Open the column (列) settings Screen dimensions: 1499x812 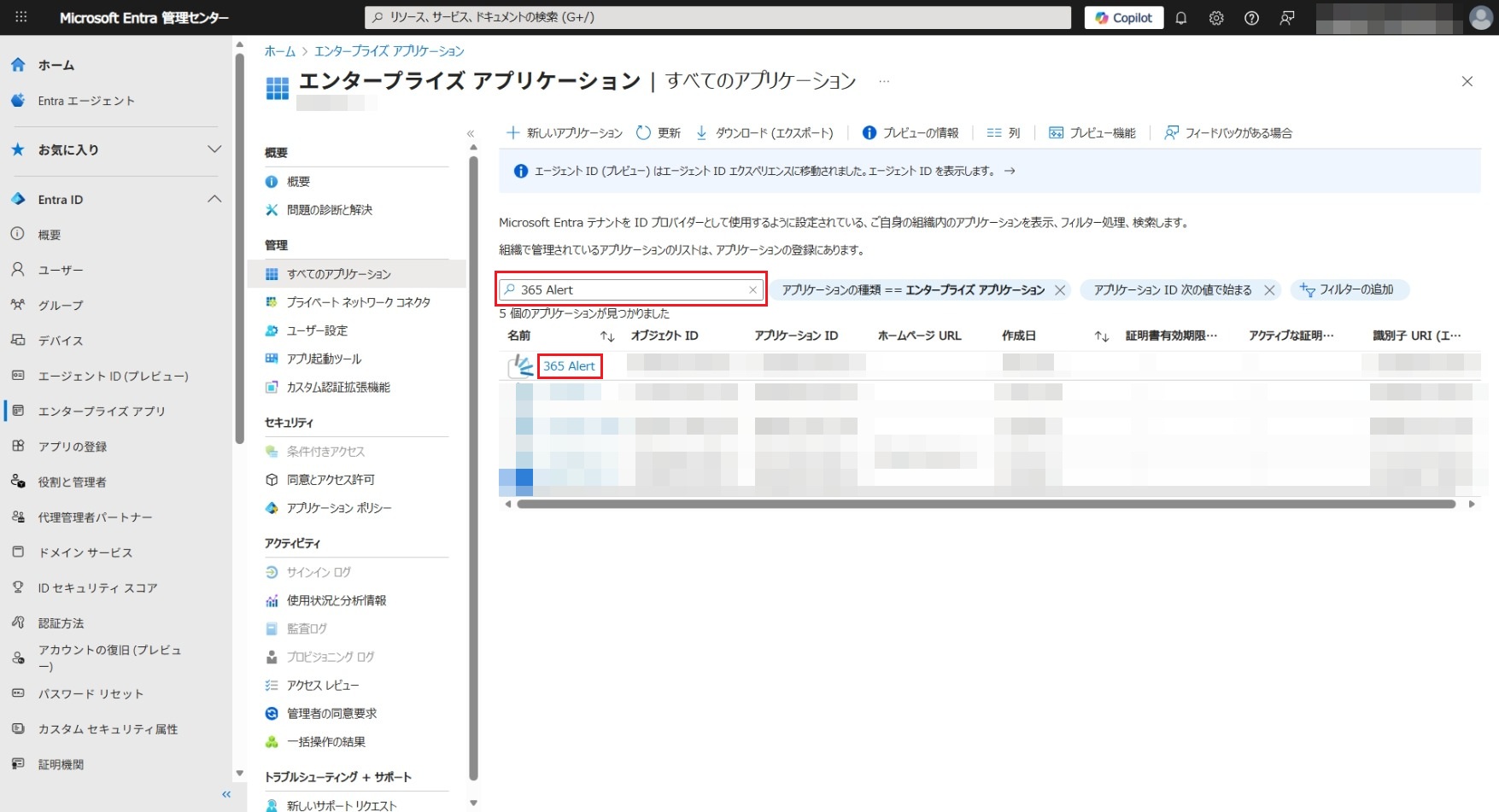tap(1004, 133)
